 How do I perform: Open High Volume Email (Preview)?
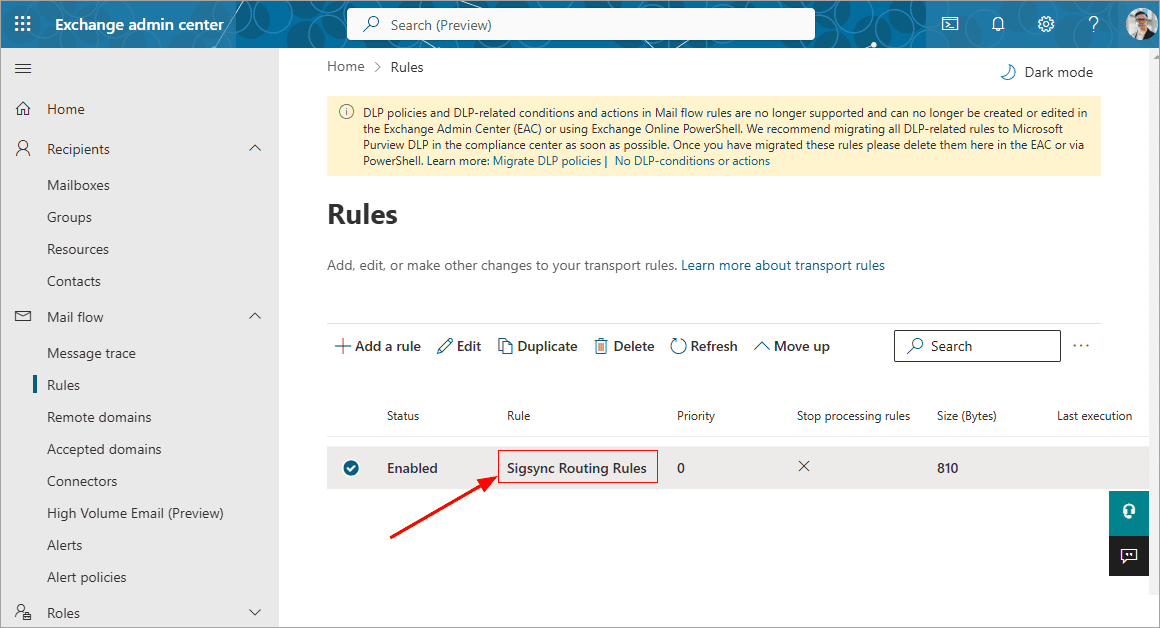135,513
